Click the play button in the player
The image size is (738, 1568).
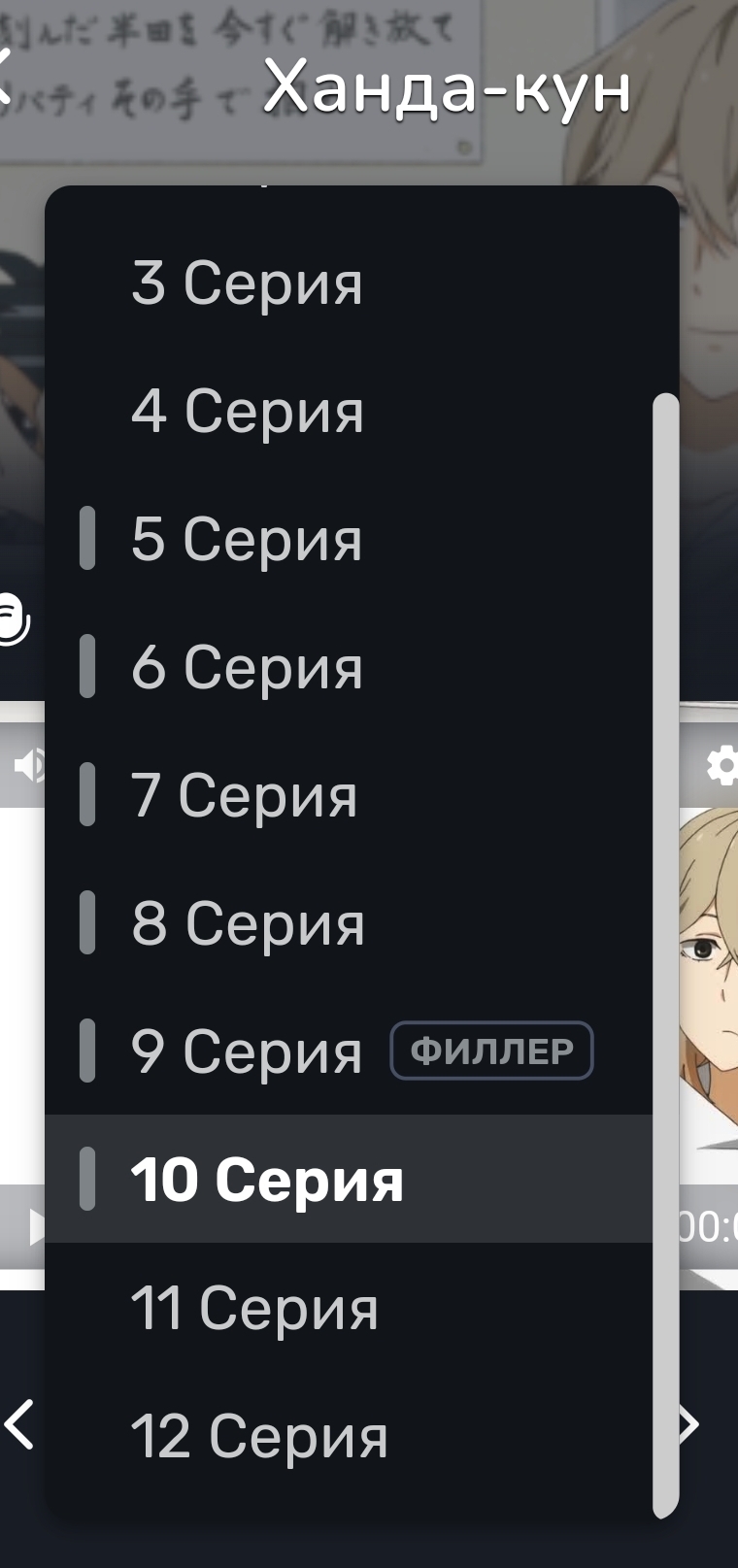tap(35, 1227)
